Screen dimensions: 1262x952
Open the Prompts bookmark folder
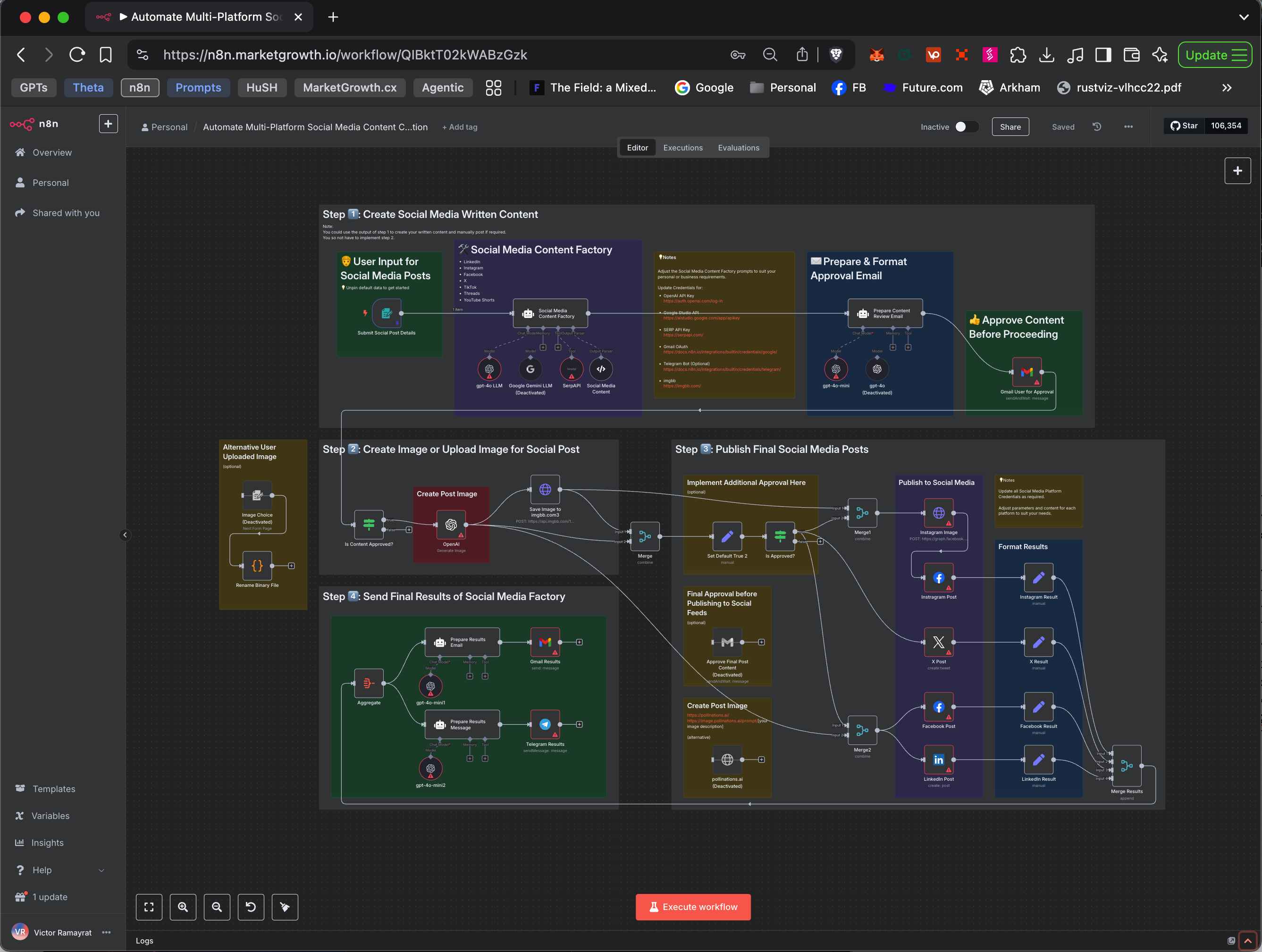coord(198,87)
